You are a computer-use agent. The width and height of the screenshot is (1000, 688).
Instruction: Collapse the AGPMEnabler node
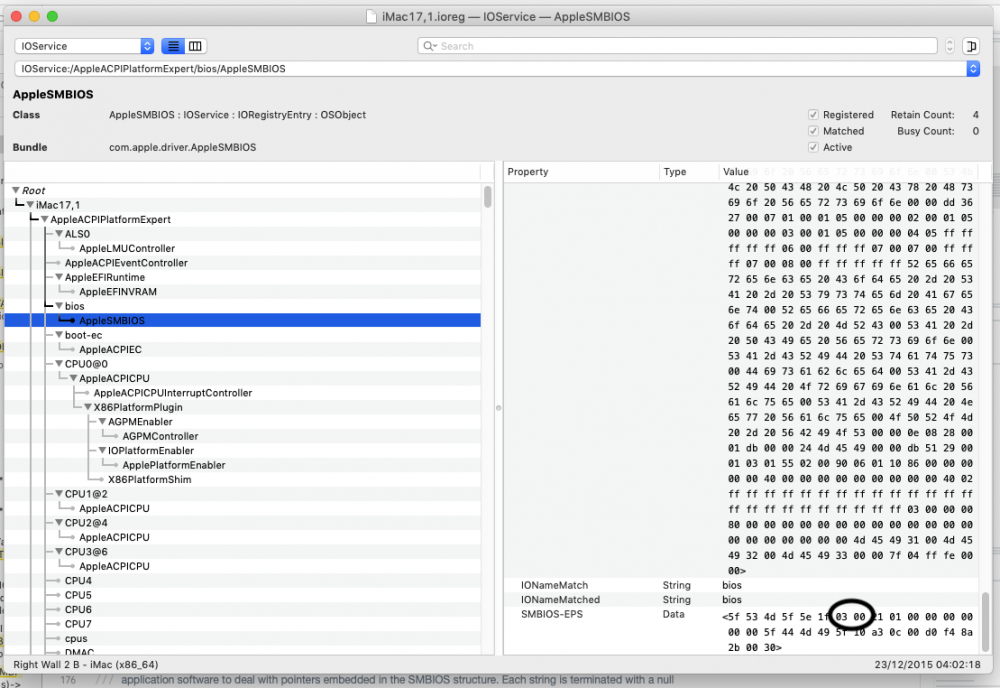click(x=102, y=421)
